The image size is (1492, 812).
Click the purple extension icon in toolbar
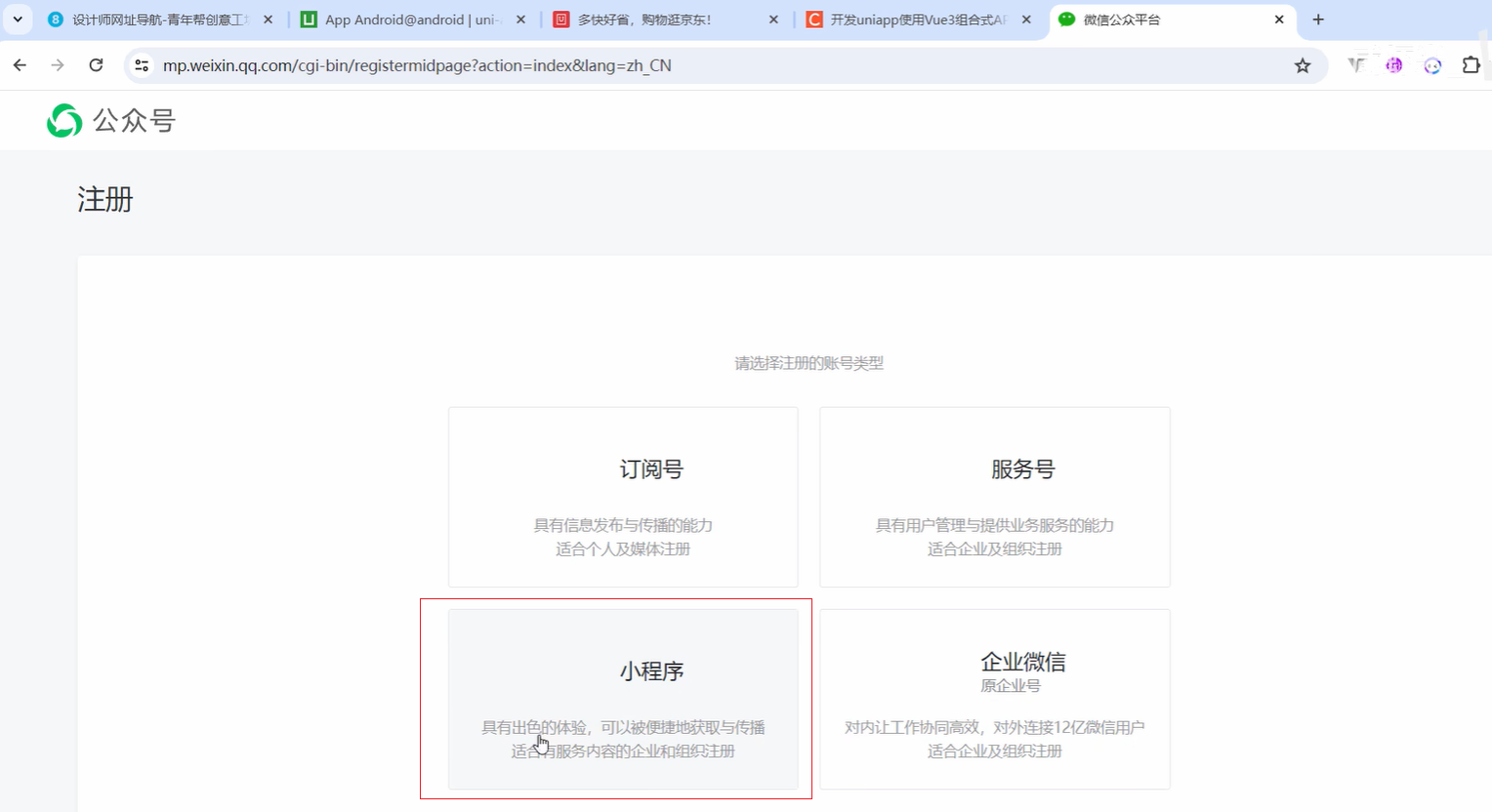(1393, 65)
